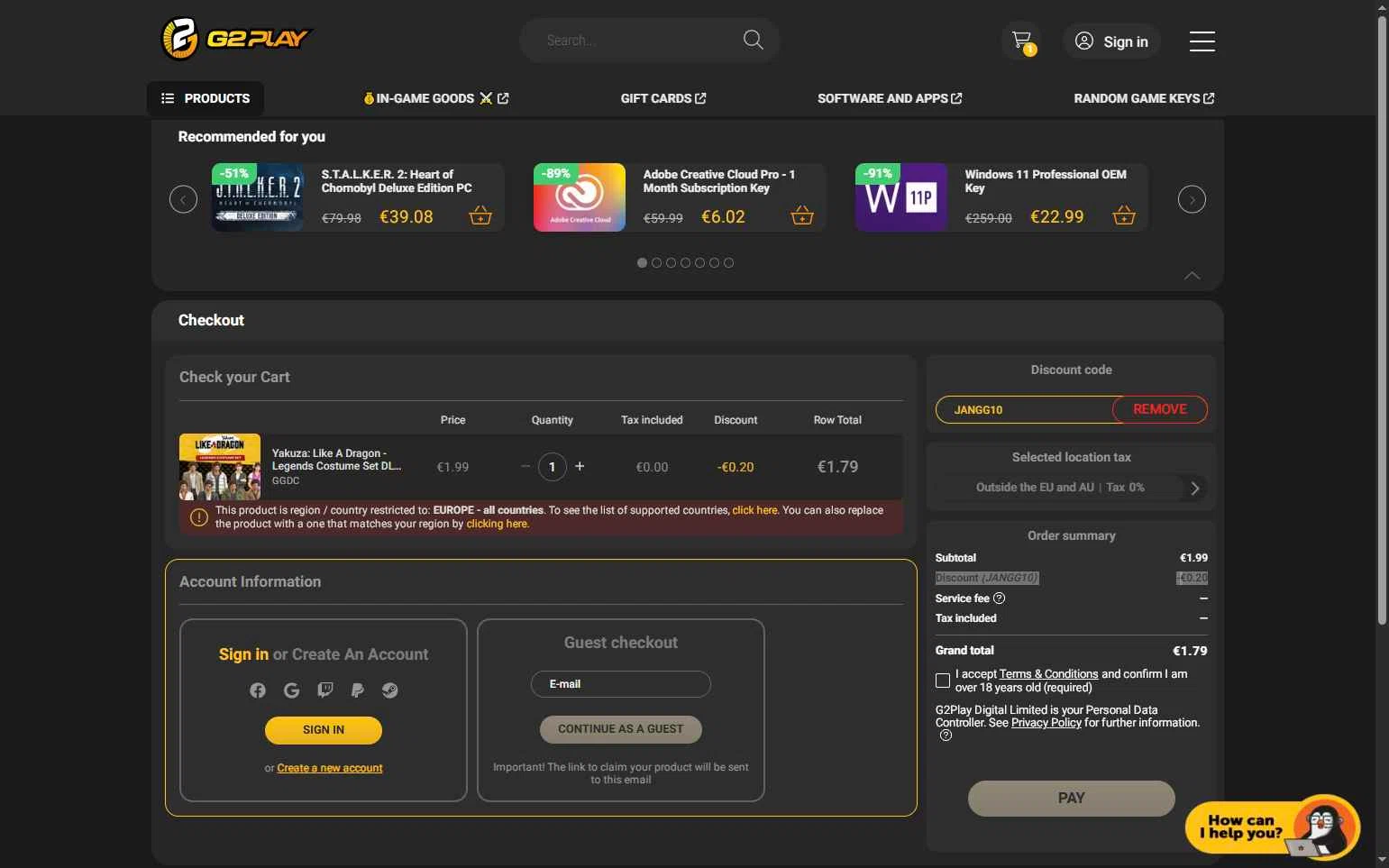Image resolution: width=1389 pixels, height=868 pixels.
Task: Collapse the Recommended for you panel
Action: (x=1192, y=276)
